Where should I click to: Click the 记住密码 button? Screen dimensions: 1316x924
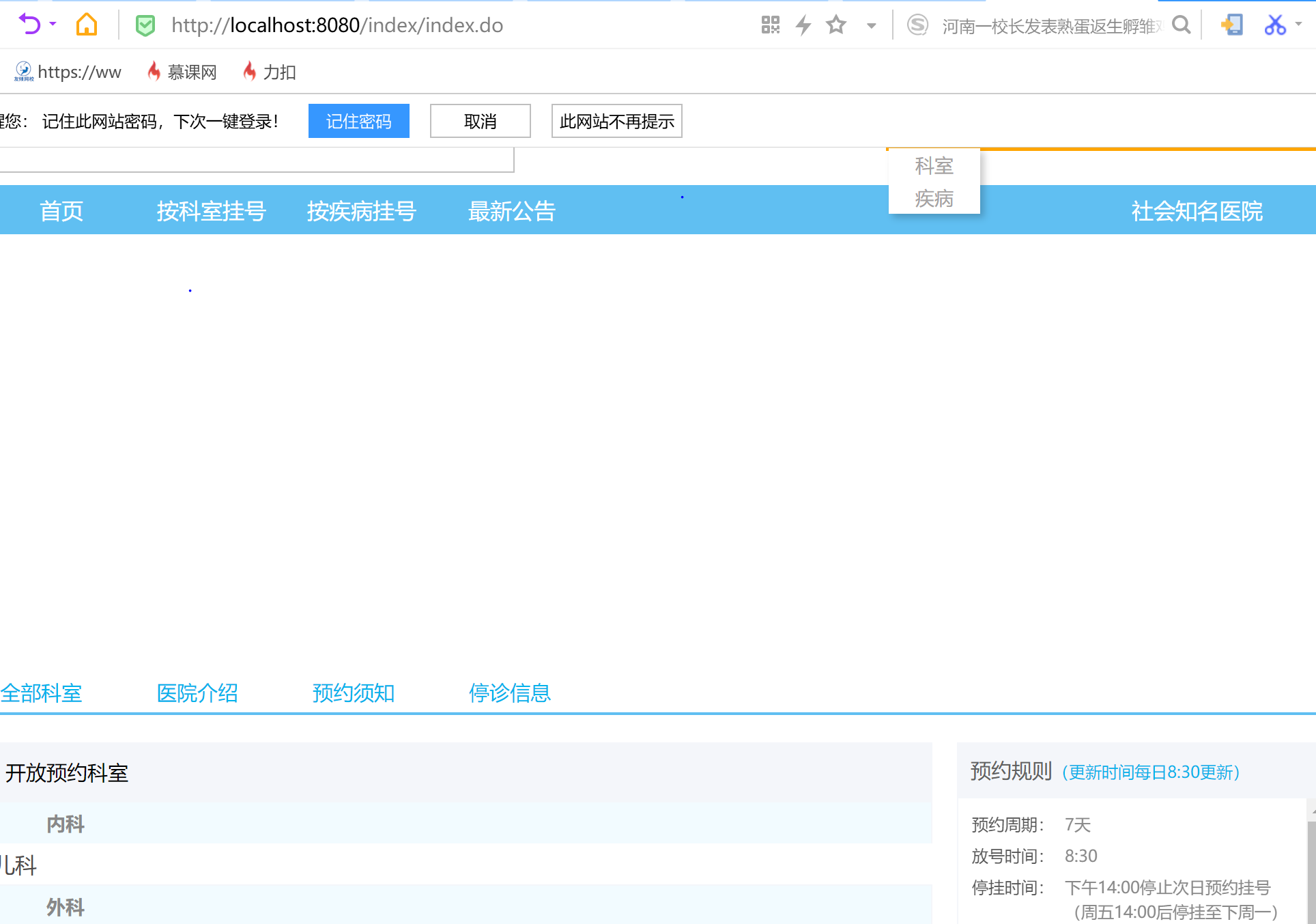click(359, 121)
